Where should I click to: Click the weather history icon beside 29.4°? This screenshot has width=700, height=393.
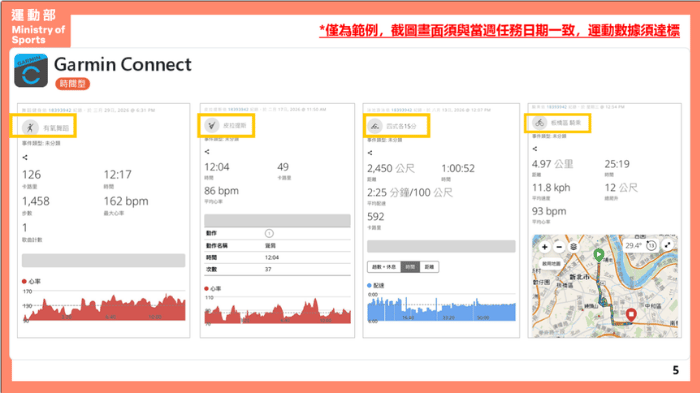651,245
